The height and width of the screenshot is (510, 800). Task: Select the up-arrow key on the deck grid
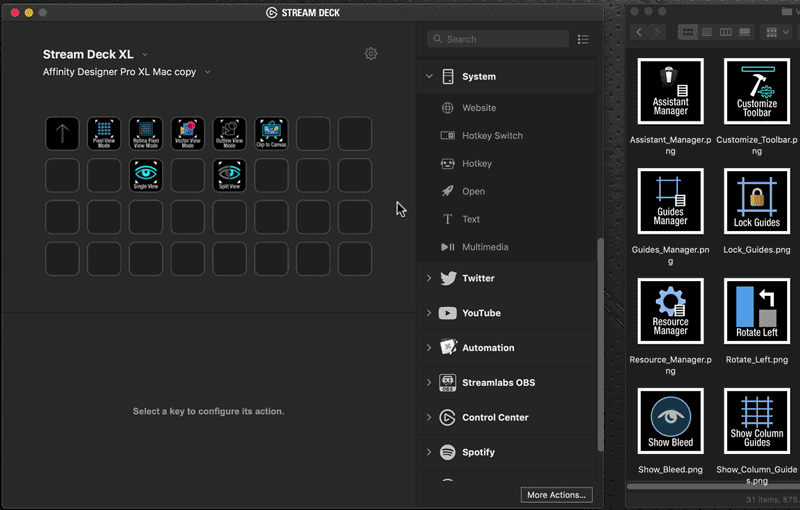[62, 134]
